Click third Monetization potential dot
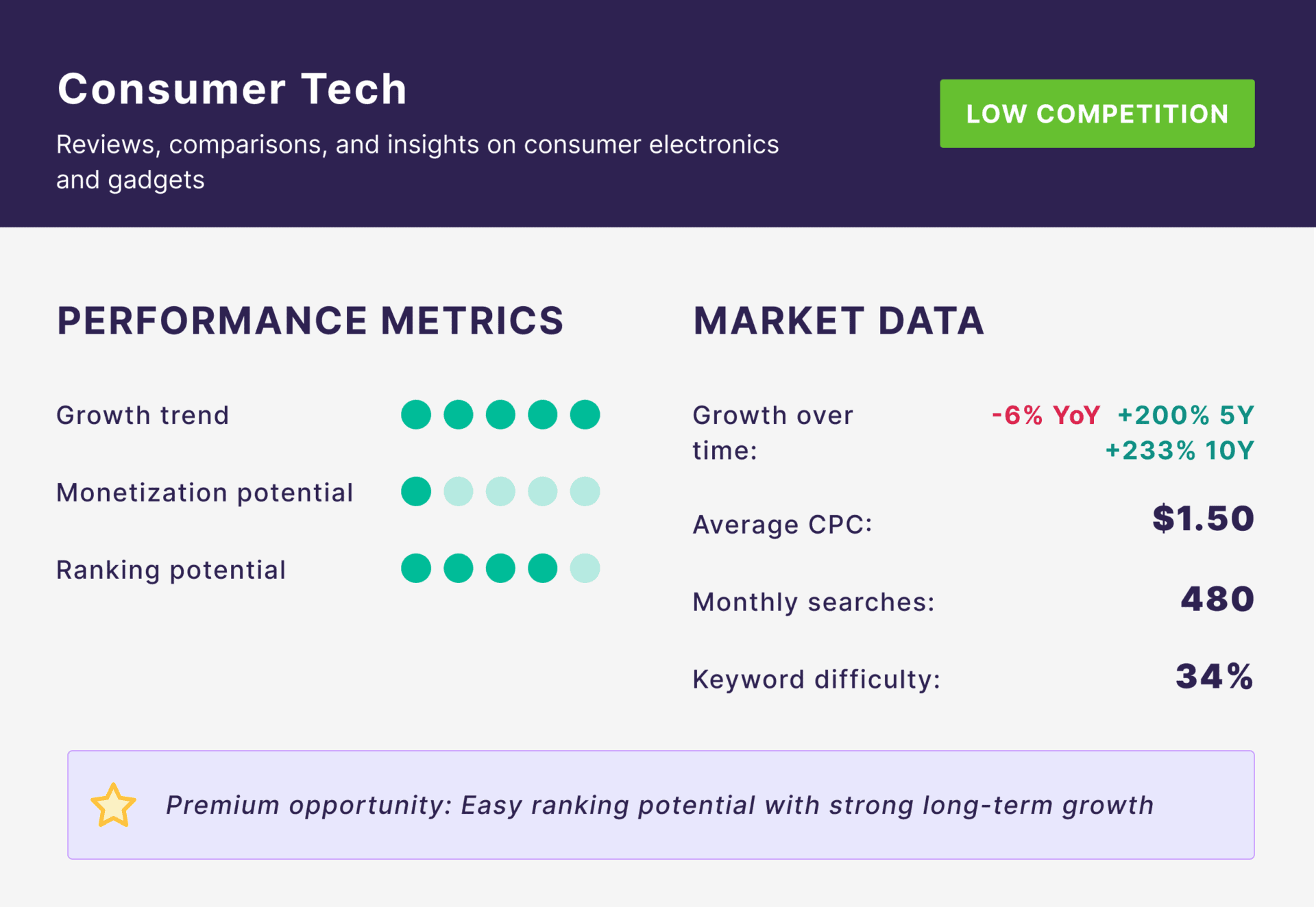Screen dimensions: 1316x907 point(500,492)
